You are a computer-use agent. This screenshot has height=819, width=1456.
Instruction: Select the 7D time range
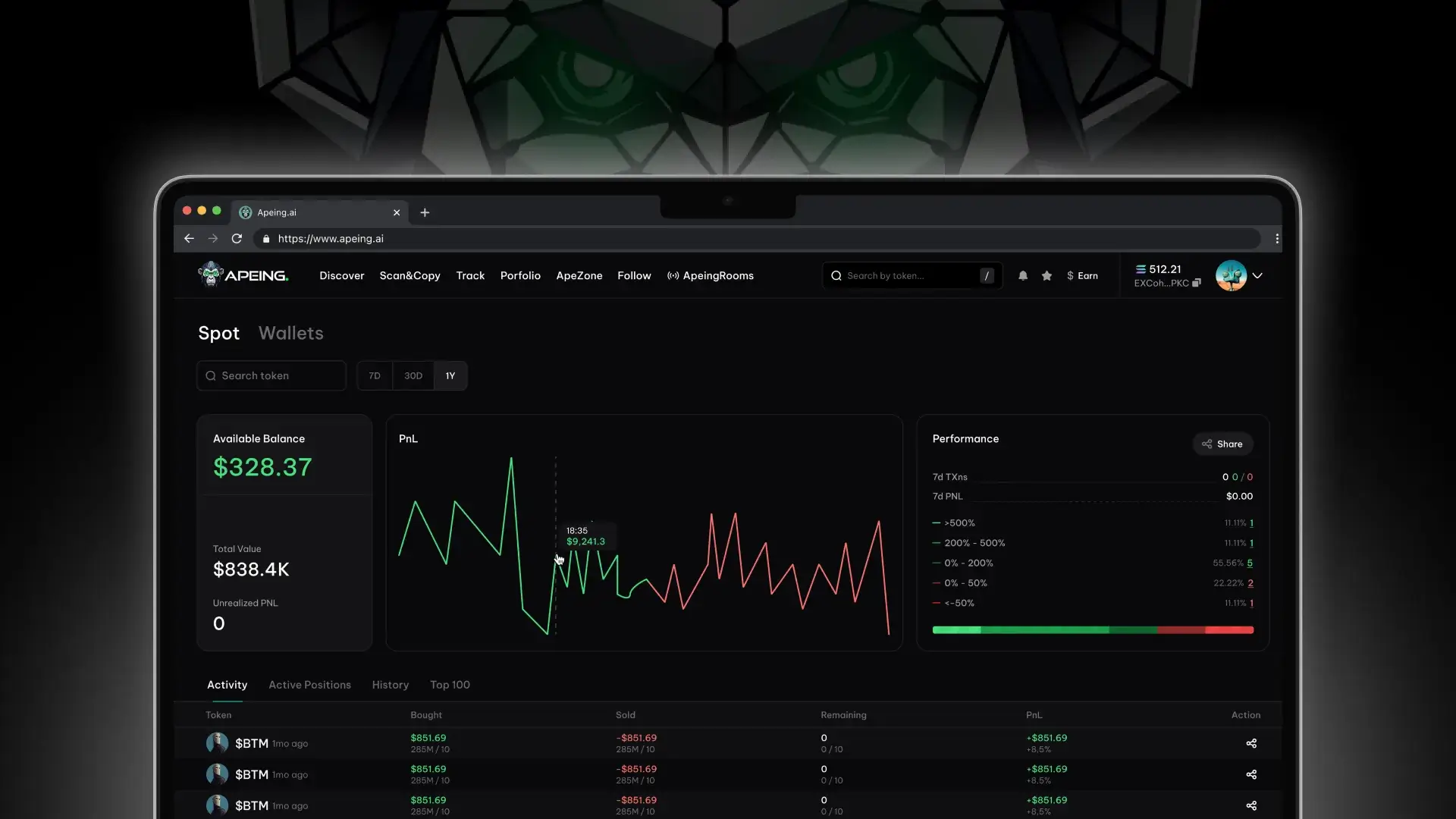pos(375,376)
